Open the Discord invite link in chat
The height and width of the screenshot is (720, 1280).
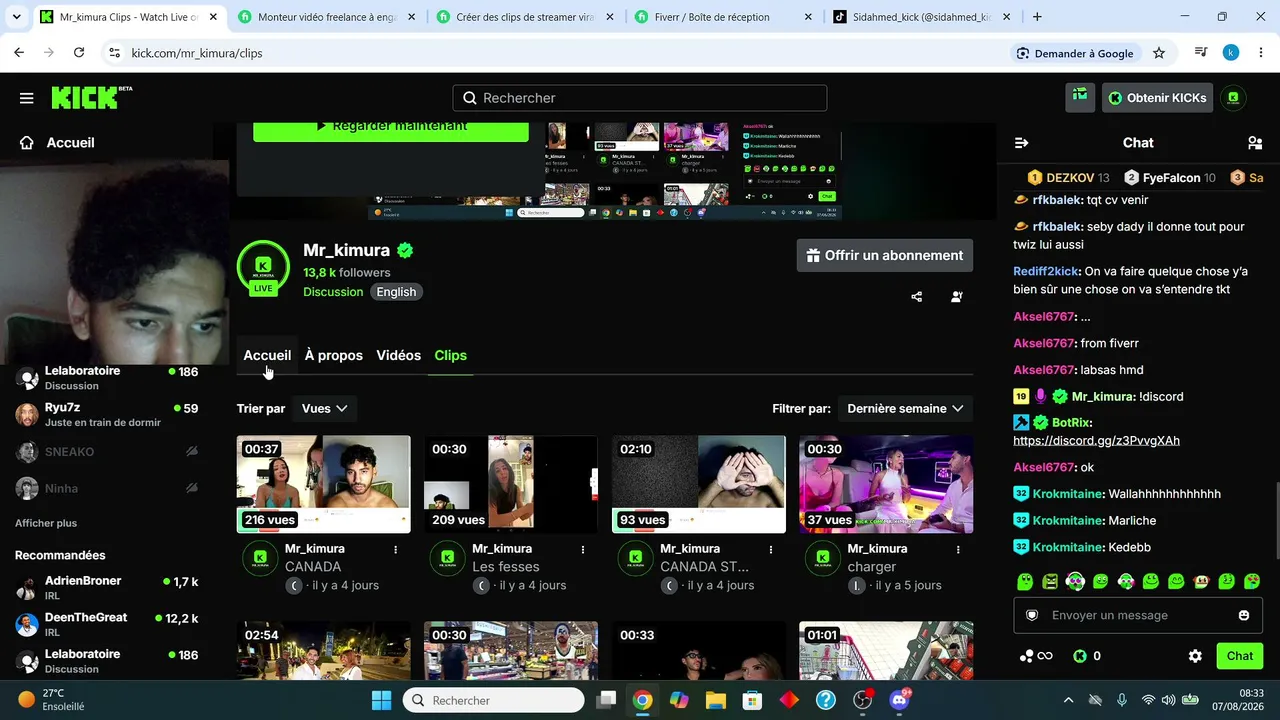click(1096, 441)
